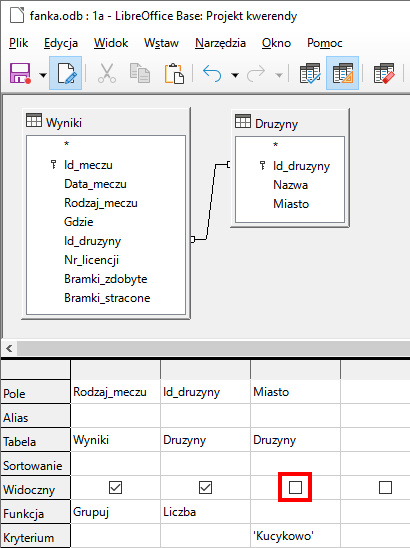Click the Save query icon
The width and height of the screenshot is (410, 548).
coord(20,73)
